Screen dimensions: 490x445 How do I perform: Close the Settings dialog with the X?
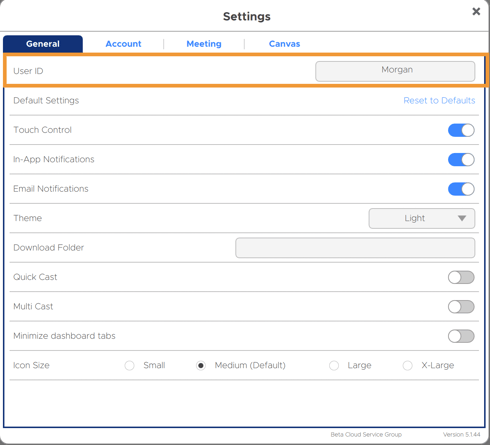476,11
